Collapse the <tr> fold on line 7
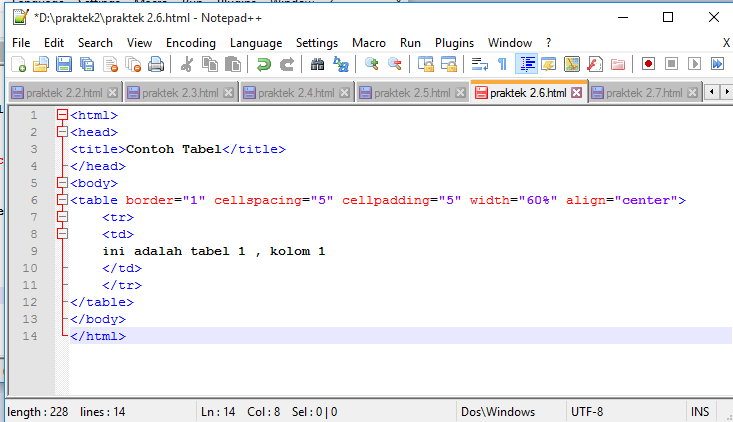Viewport: 733px width, 422px height. [x=62, y=217]
